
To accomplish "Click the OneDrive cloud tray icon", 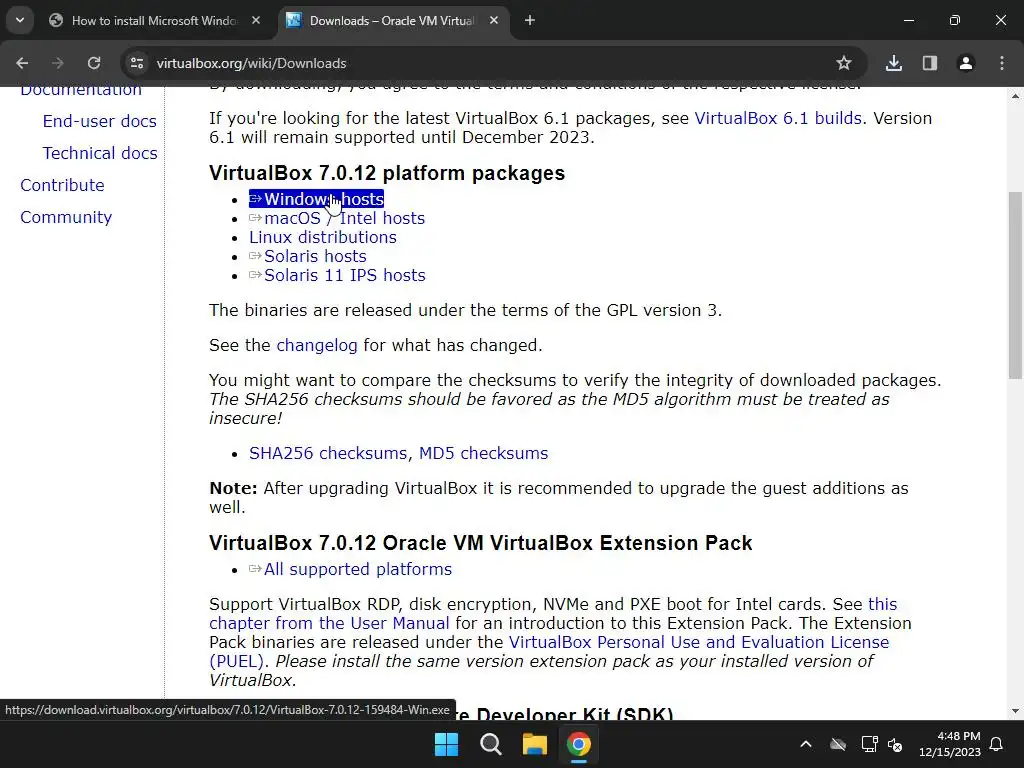I will click(x=838, y=744).
